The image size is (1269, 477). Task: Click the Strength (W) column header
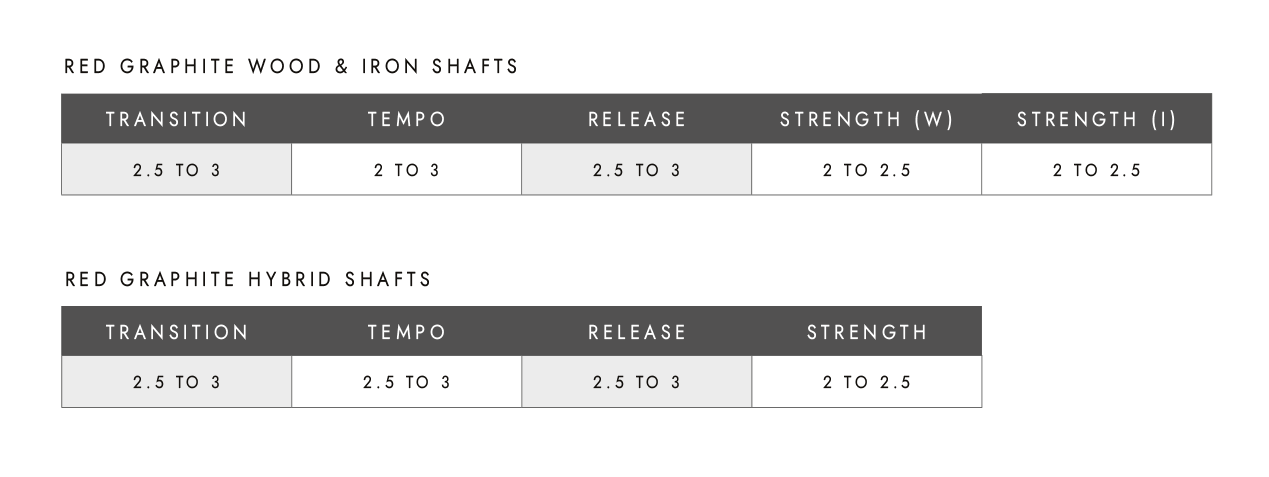point(867,119)
